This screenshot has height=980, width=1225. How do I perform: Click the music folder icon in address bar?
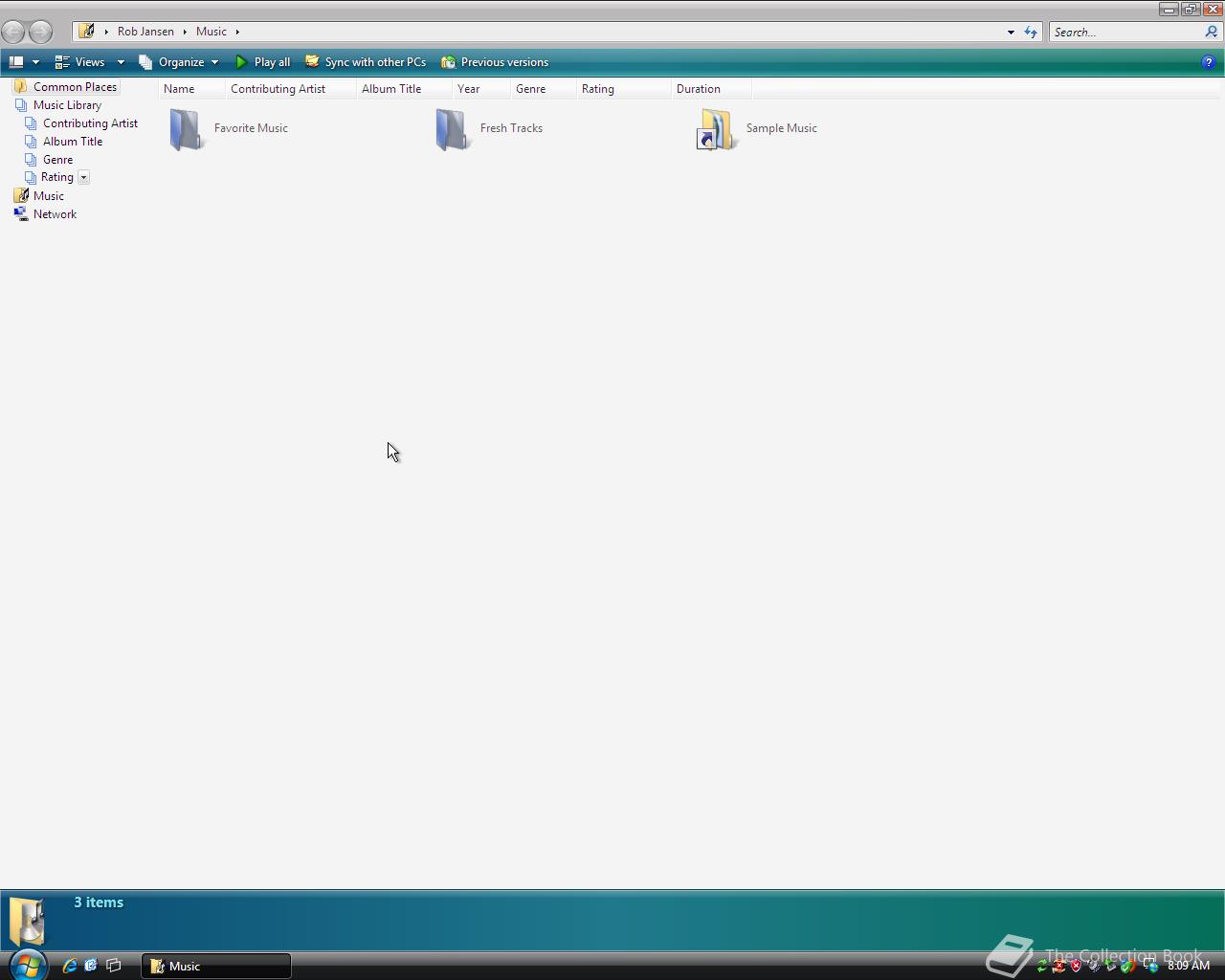tap(86, 32)
